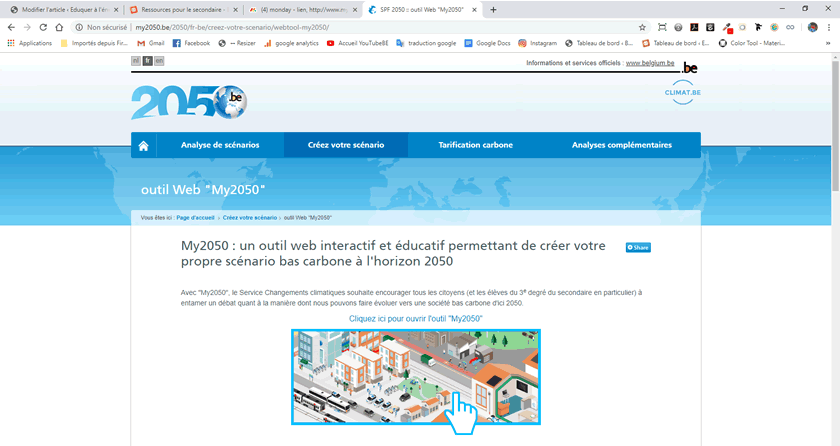
Task: Click the Share button
Action: click(x=638, y=247)
